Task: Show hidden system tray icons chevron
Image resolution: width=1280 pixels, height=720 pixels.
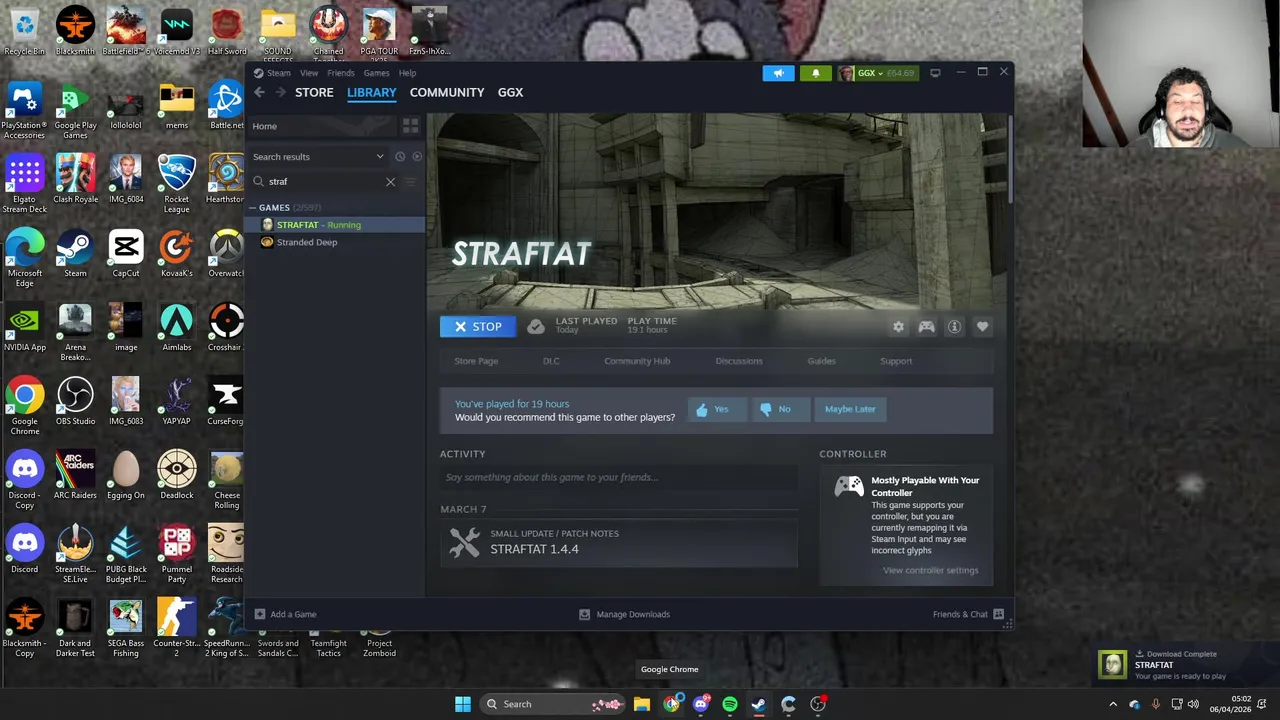Action: [x=1113, y=704]
